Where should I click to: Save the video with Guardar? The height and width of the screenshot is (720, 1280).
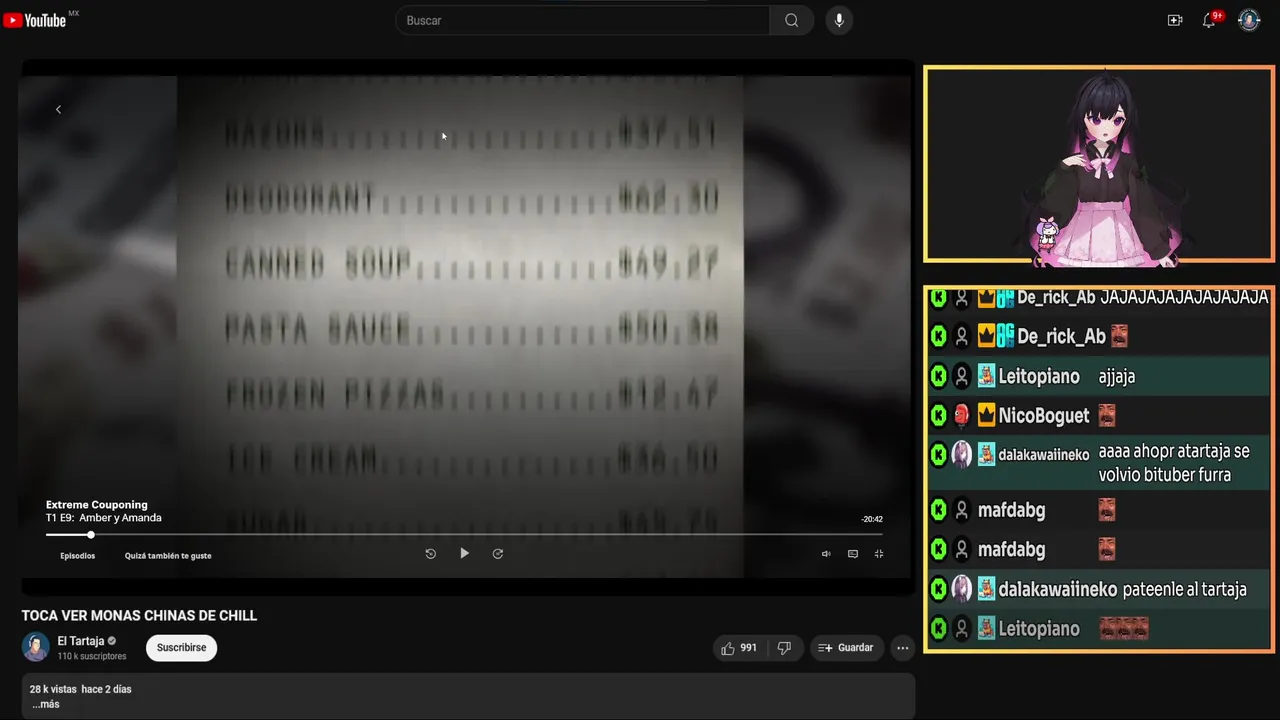pyautogui.click(x=846, y=648)
